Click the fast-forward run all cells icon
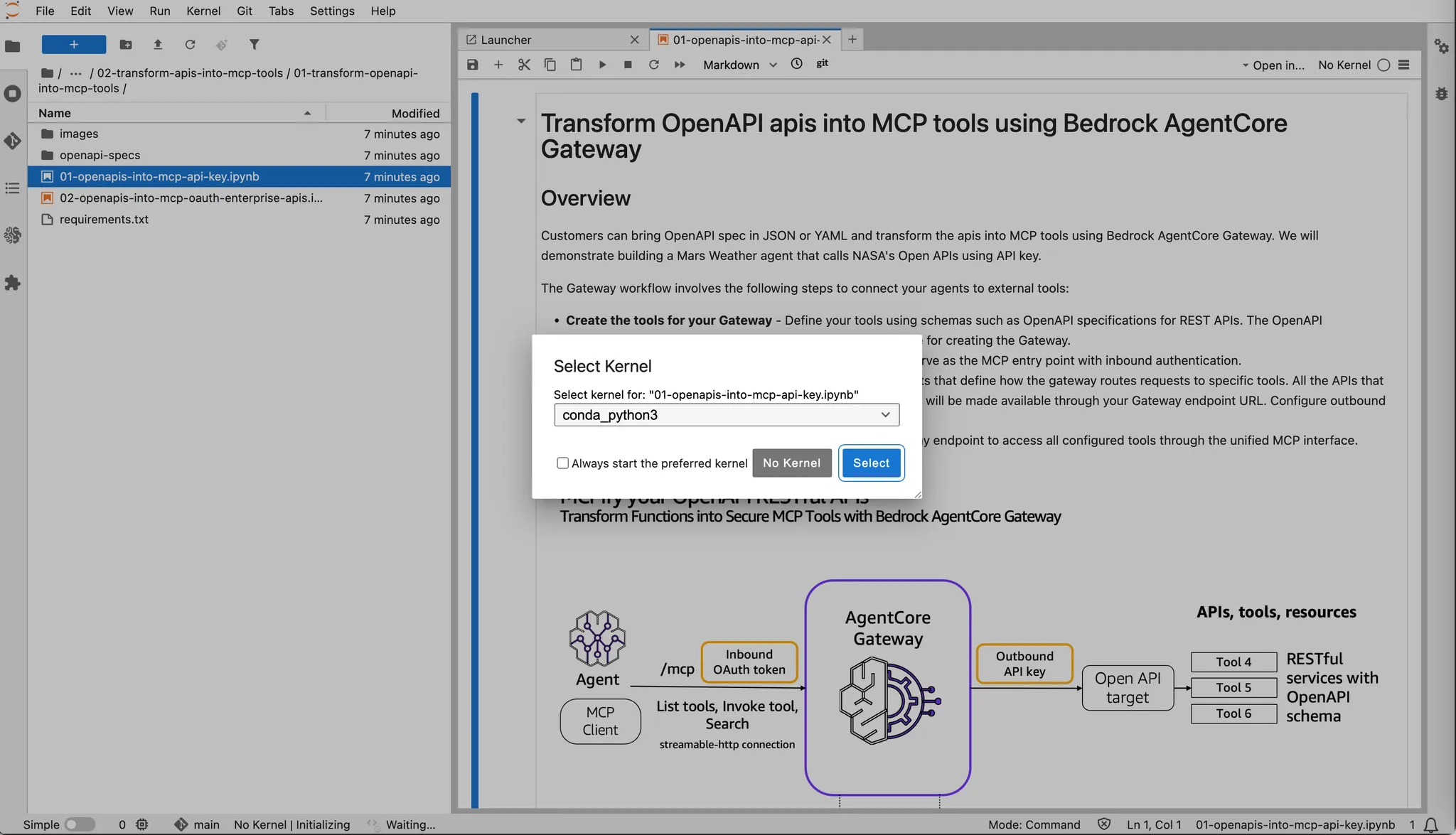1456x835 pixels. coord(680,65)
